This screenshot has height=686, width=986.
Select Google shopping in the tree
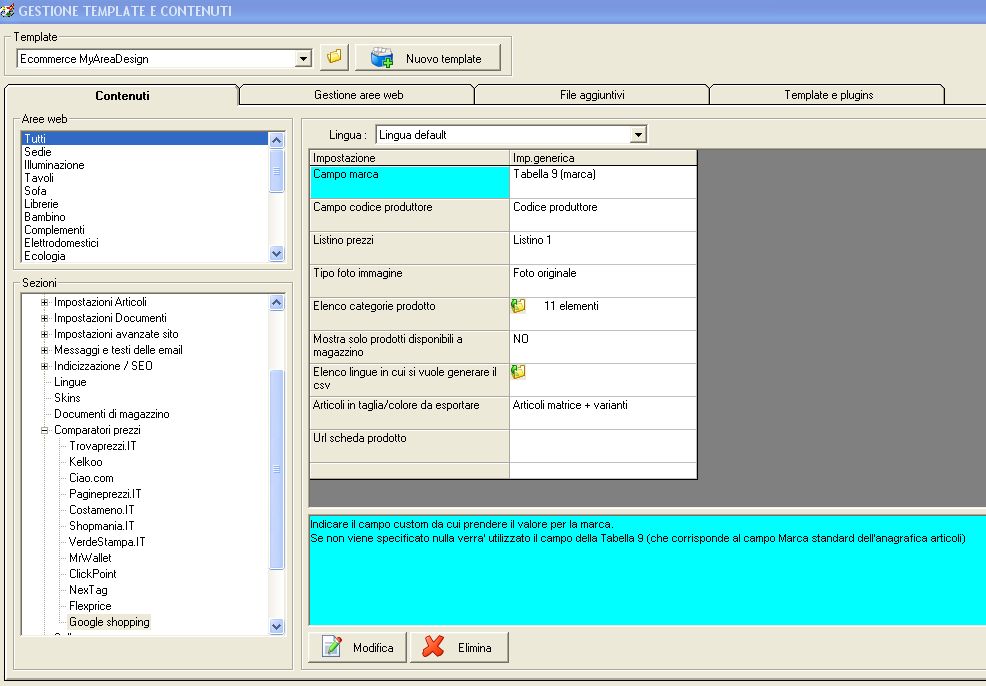point(109,622)
